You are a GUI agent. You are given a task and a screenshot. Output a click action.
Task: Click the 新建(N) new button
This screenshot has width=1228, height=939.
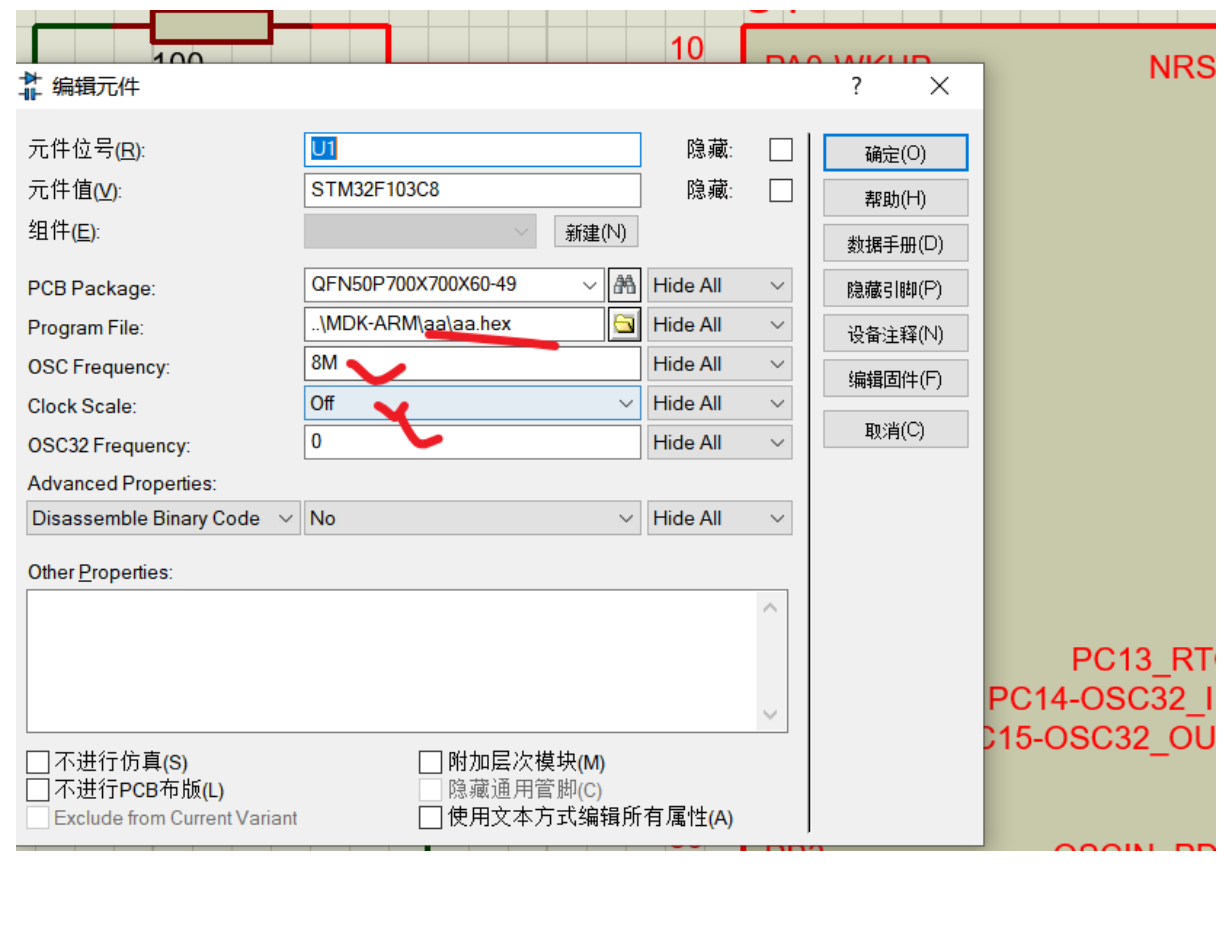tap(596, 232)
